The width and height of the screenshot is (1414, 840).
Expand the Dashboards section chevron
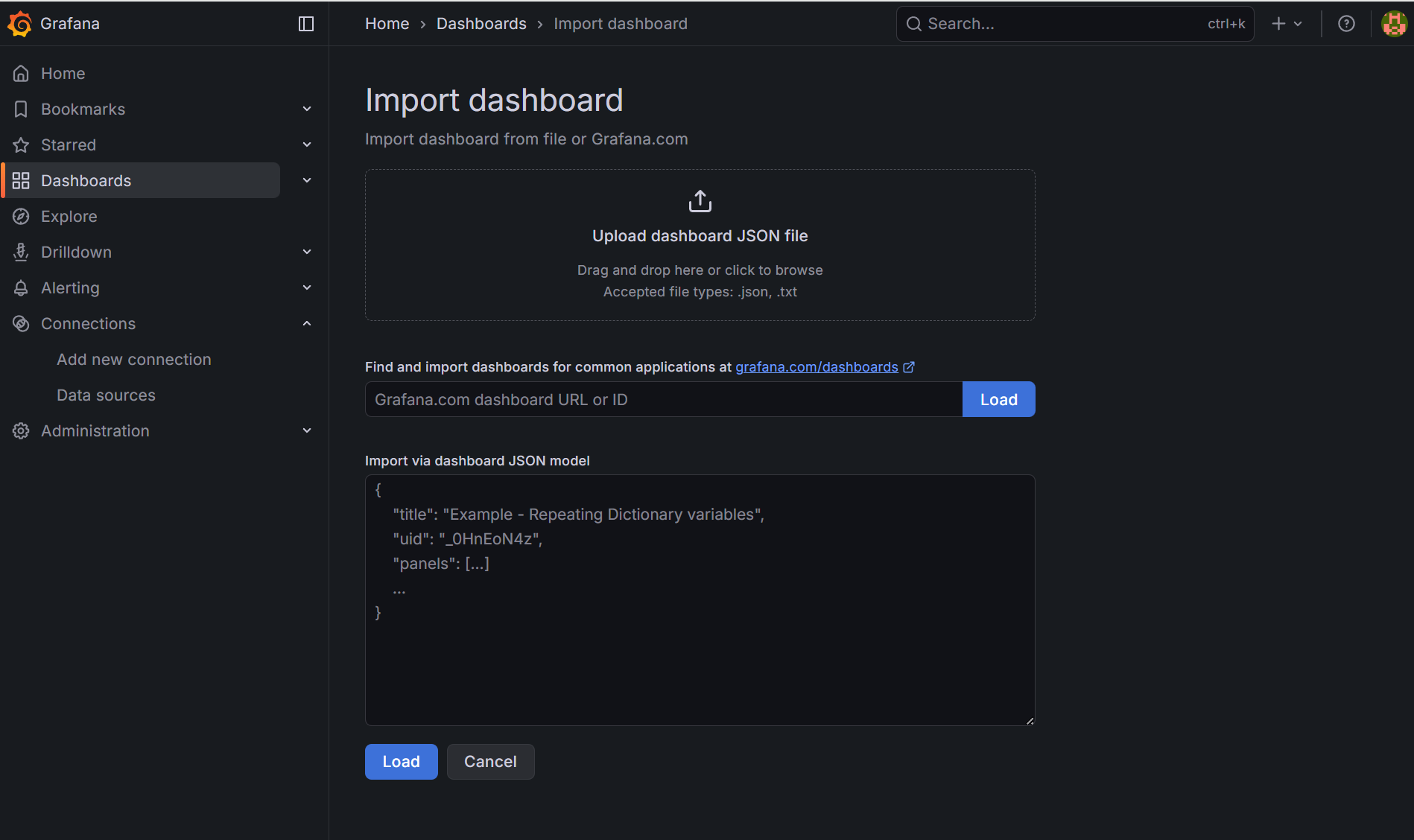tap(307, 181)
